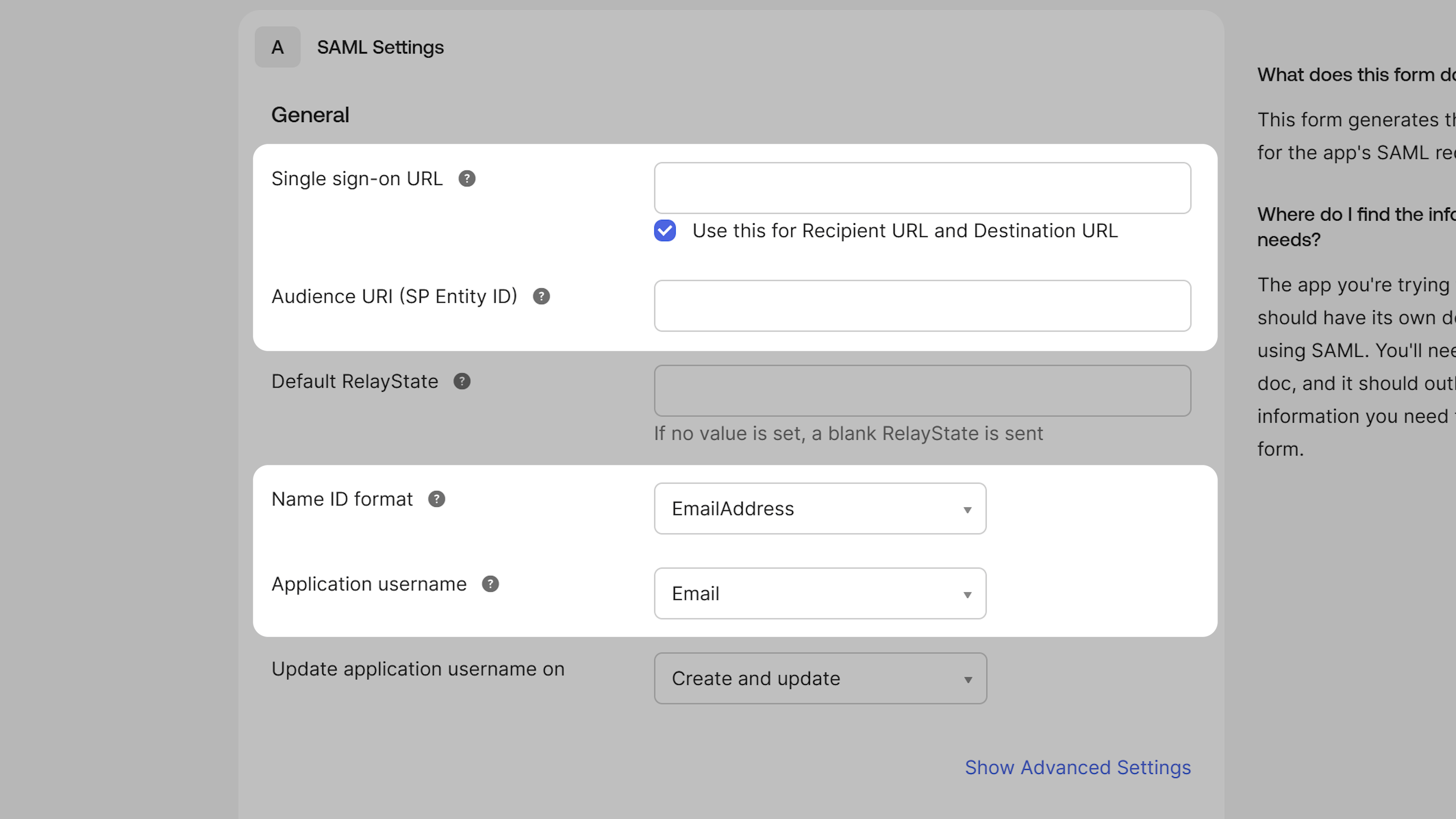Click into Audience URI input field
Viewport: 1456px width, 819px height.
point(923,306)
